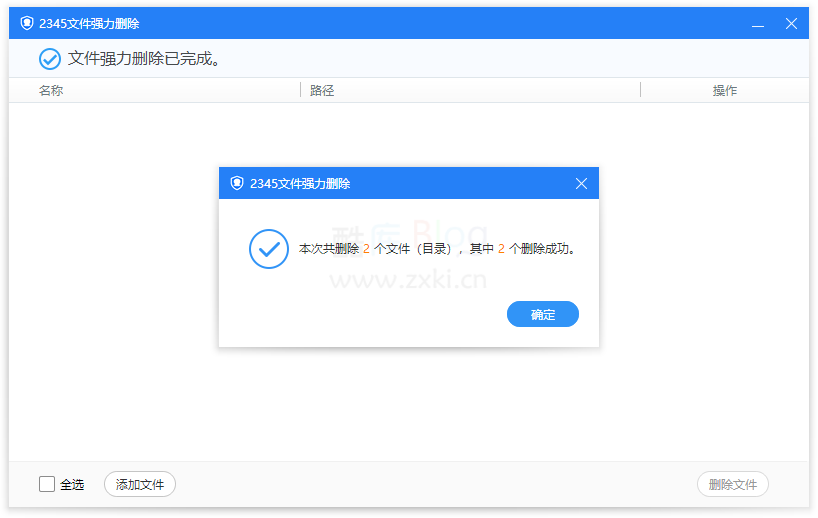Image resolution: width=818 pixels, height=518 pixels.
Task: Click the checkmark icon beside 文件强力删除已完成
Action: (50, 59)
